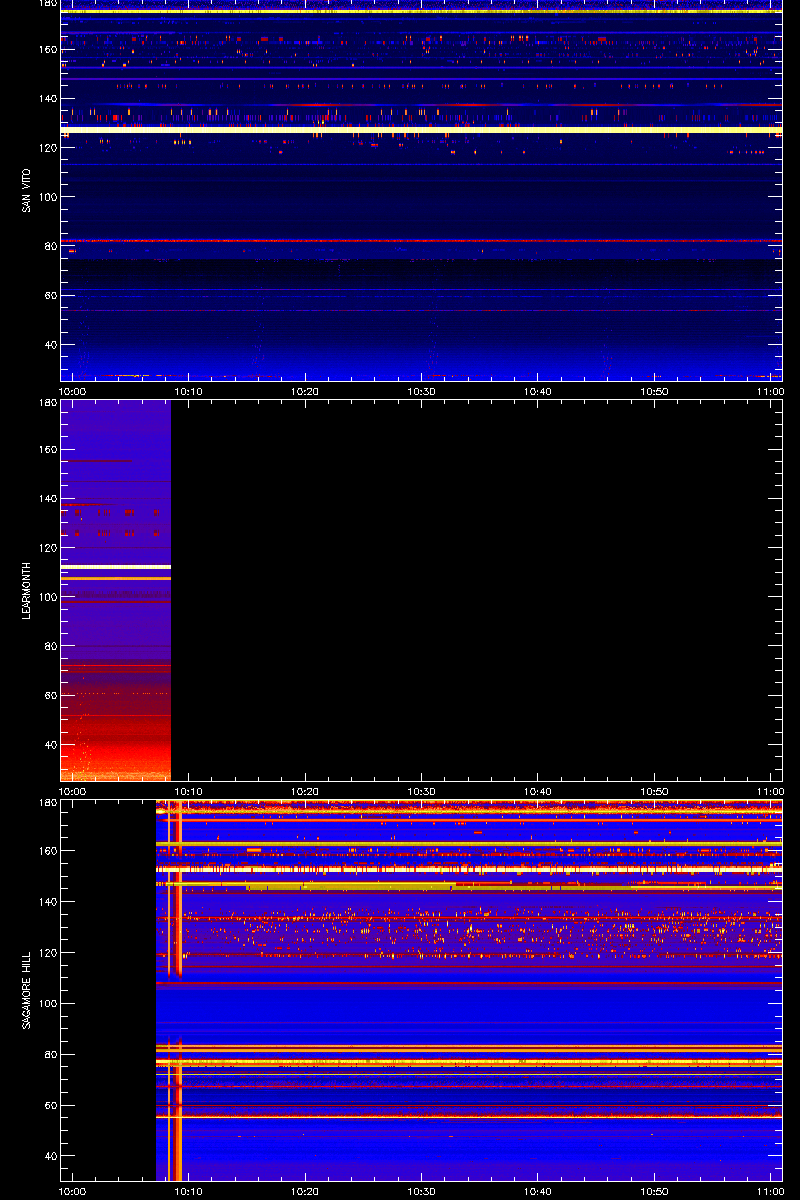Click the 60 frequency label on Learmonth
Image resolution: width=800 pixels, height=1200 pixels.
(50, 696)
